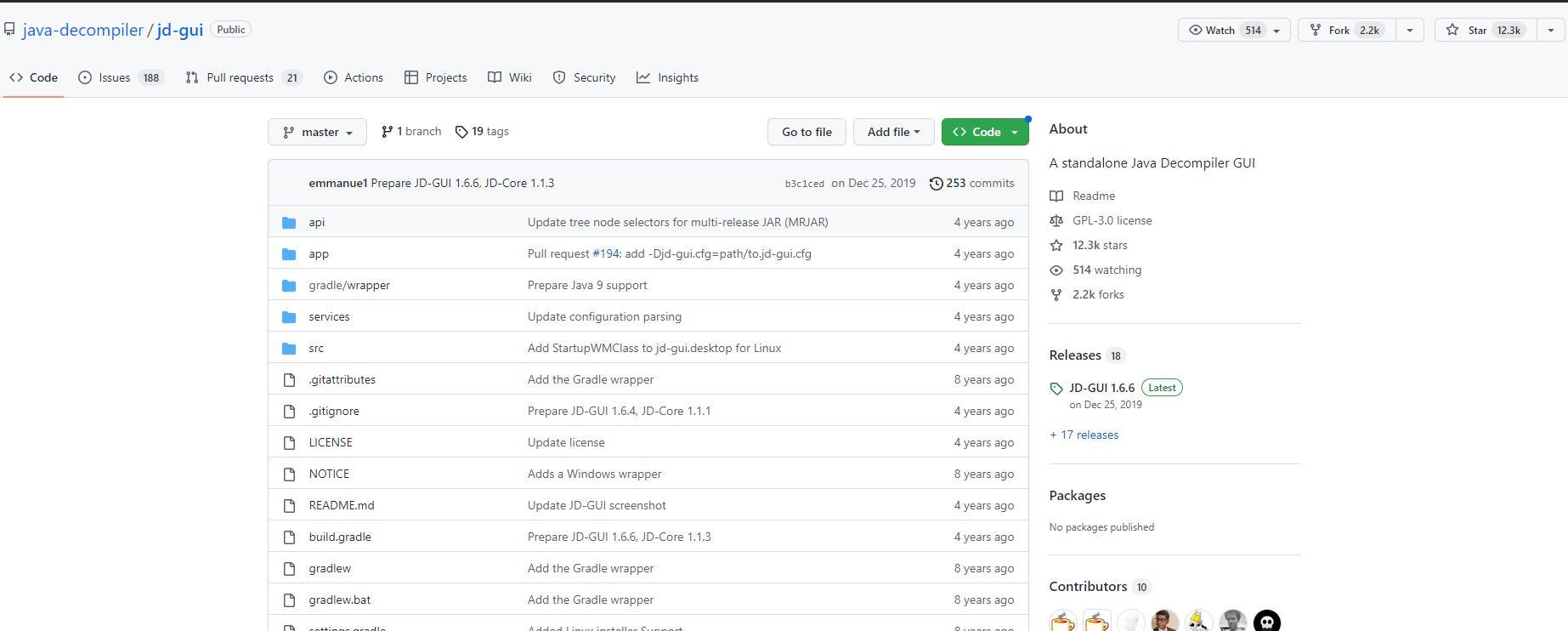
Task: Click the LICENSE file icon
Action: 289,443
